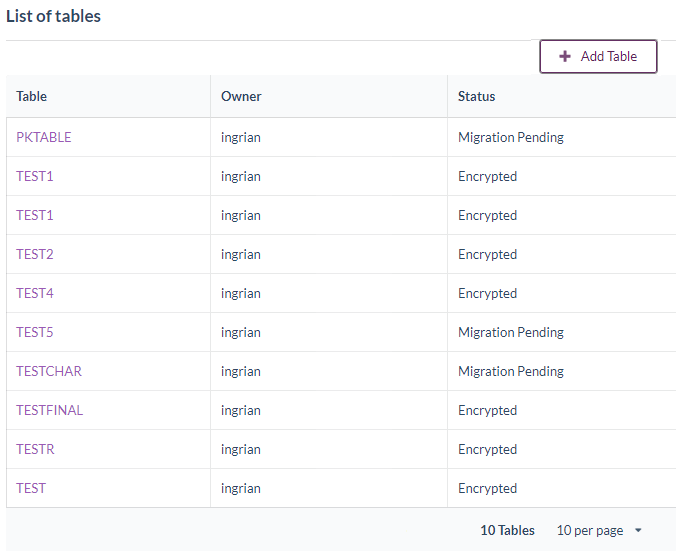Open the TEST4 table entry
Screen dimensions: 683x551
coord(35,293)
